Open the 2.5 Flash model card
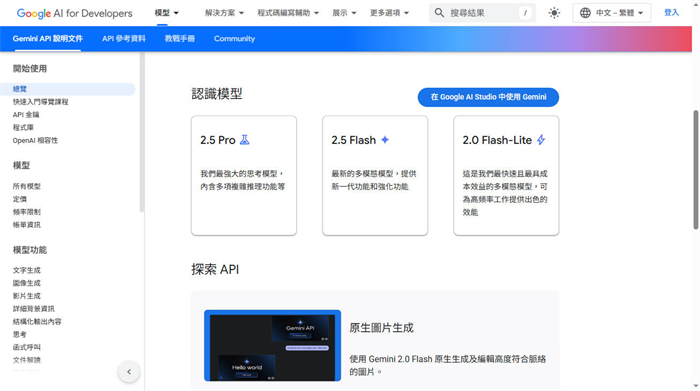The height and width of the screenshot is (391, 700). coord(375,175)
